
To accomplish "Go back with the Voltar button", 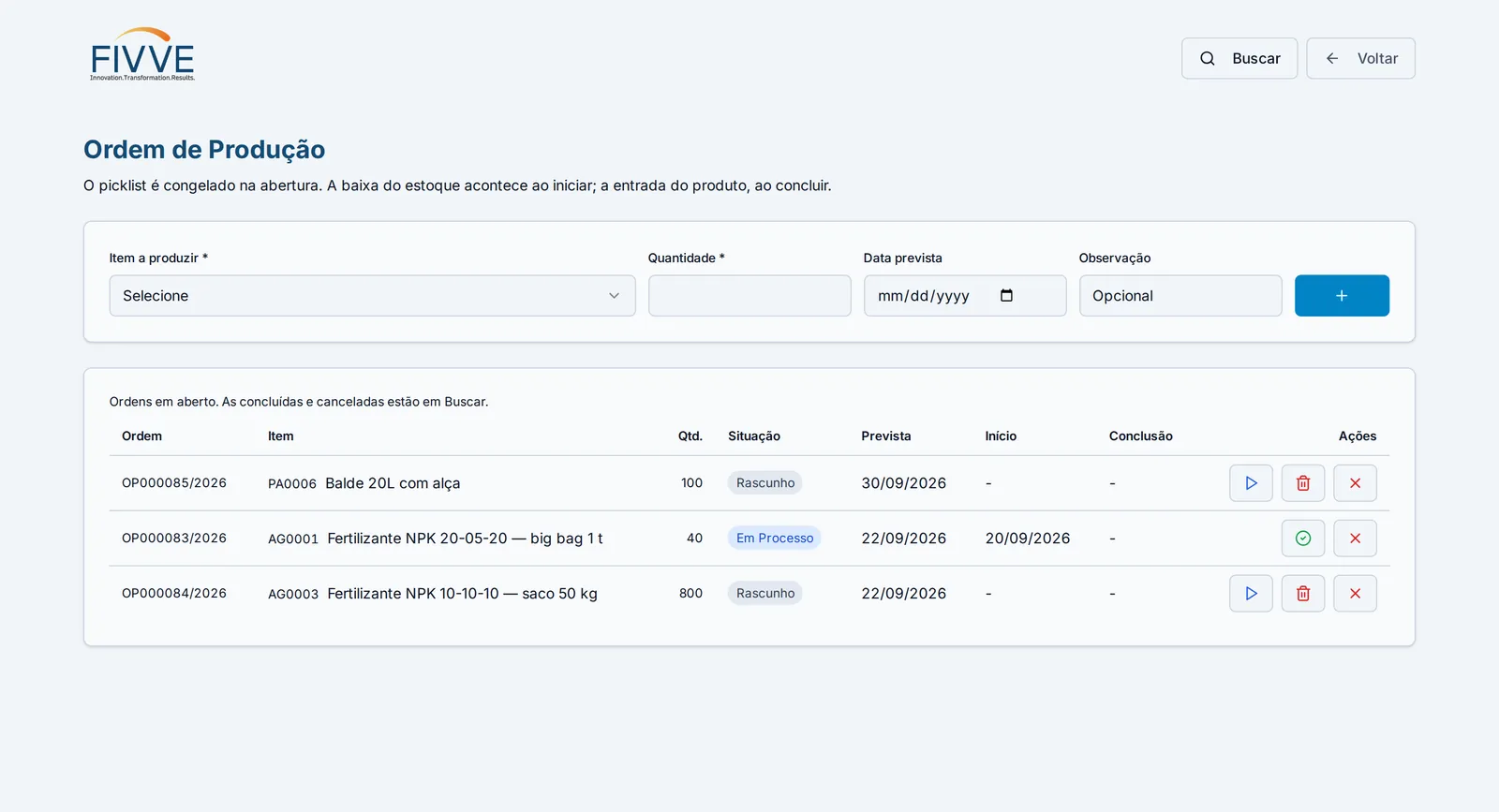I will [x=1360, y=58].
